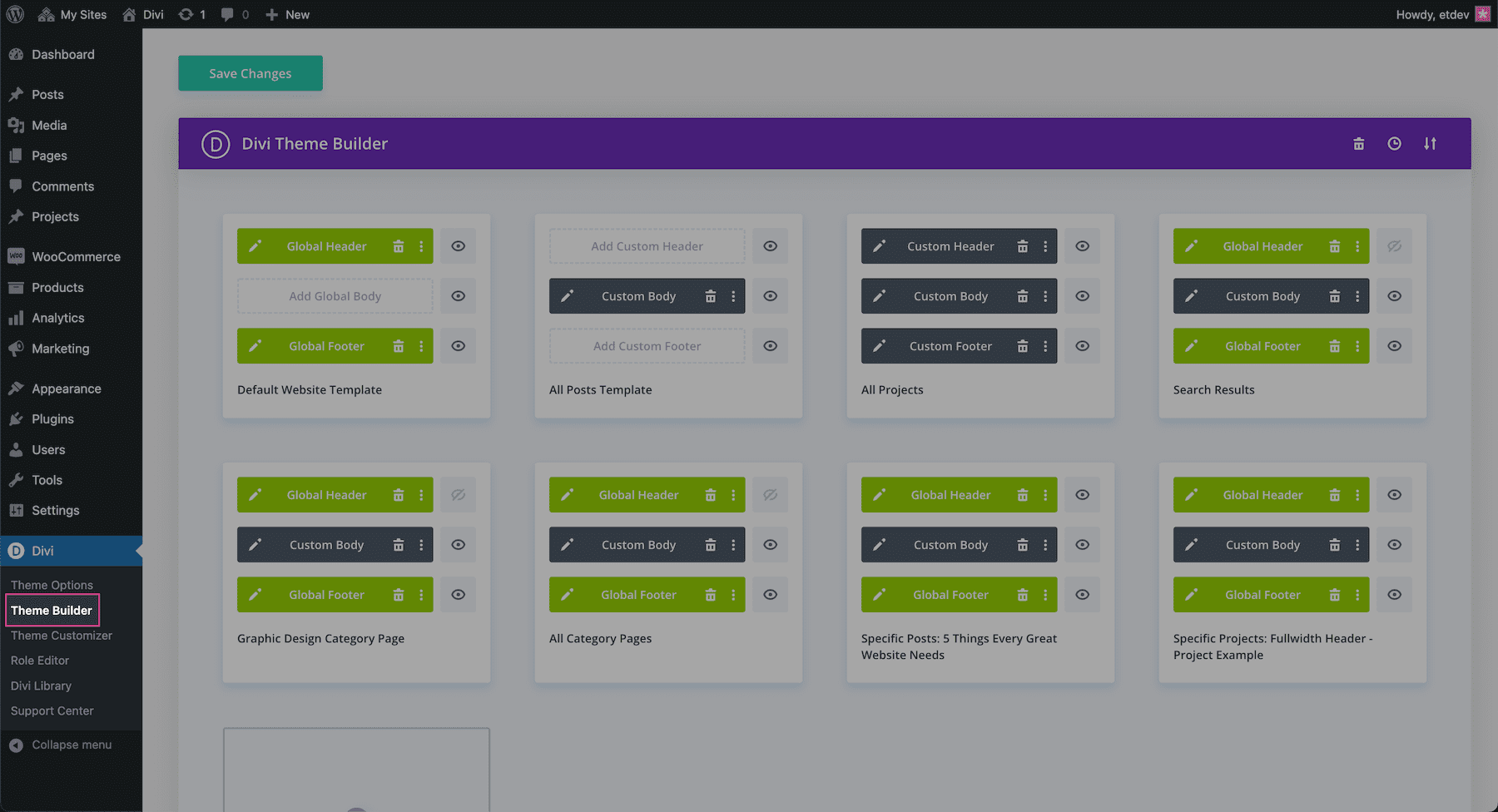Go to the Divi Library menu item
This screenshot has height=812, width=1498.
[41, 686]
